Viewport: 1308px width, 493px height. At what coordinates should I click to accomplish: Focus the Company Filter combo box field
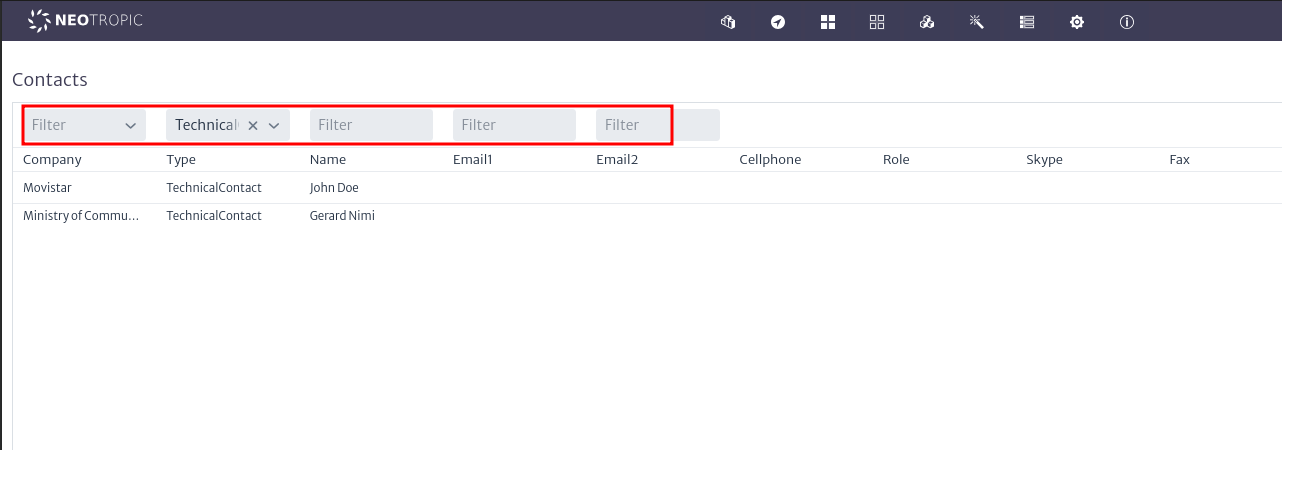pos(84,125)
